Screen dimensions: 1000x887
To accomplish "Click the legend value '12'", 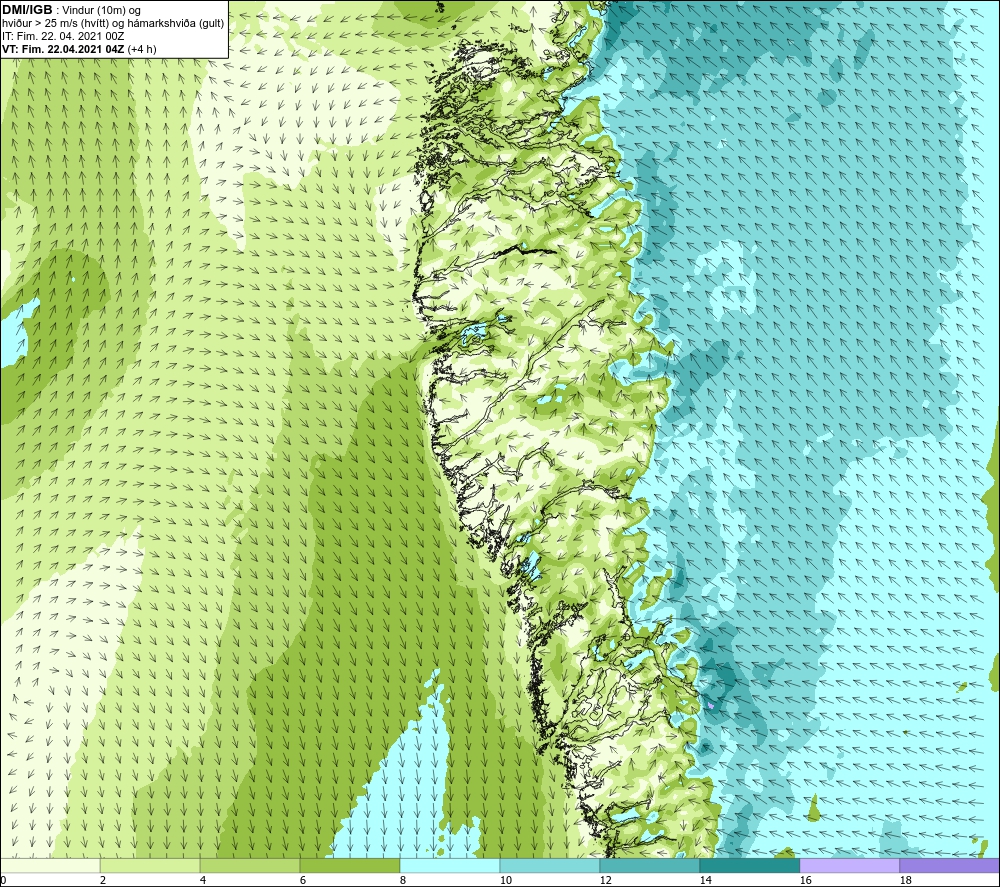I will click(605, 881).
